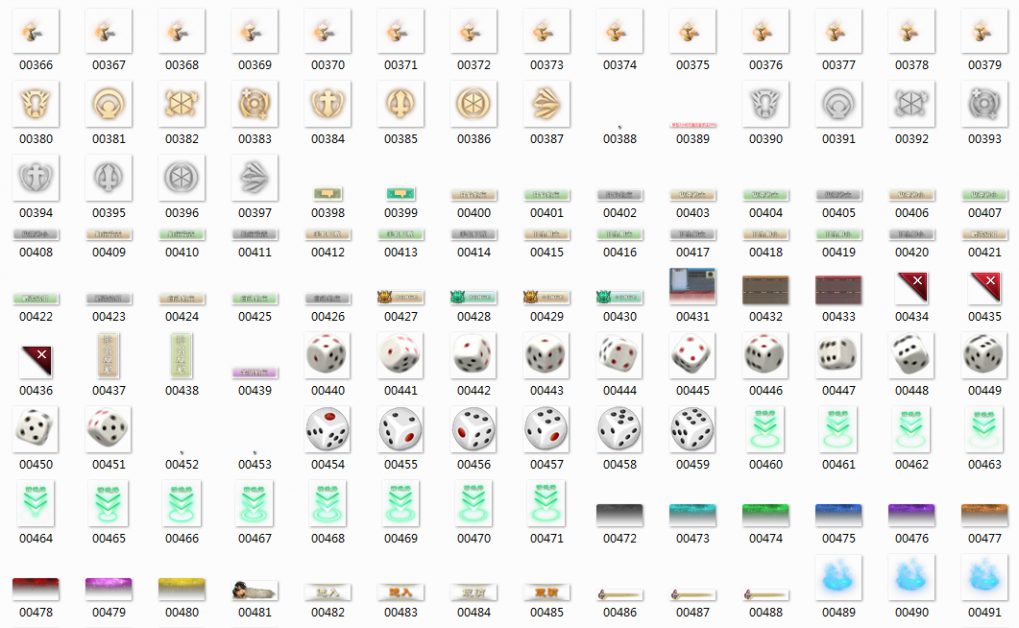Image resolution: width=1019 pixels, height=628 pixels.
Task: Click the round dice icon 00456
Action: click(x=474, y=429)
